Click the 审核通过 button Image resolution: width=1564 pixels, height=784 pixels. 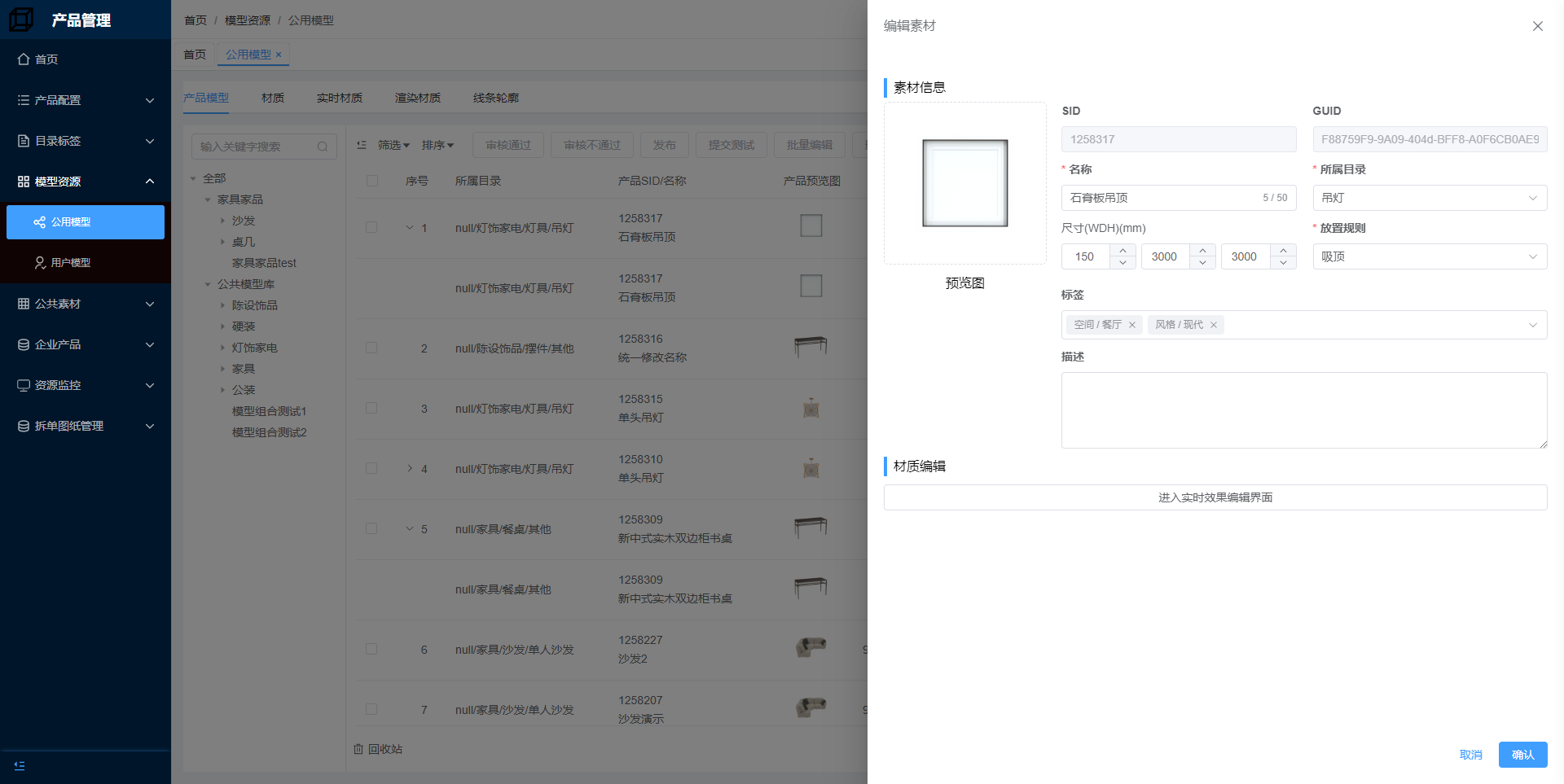tap(508, 145)
